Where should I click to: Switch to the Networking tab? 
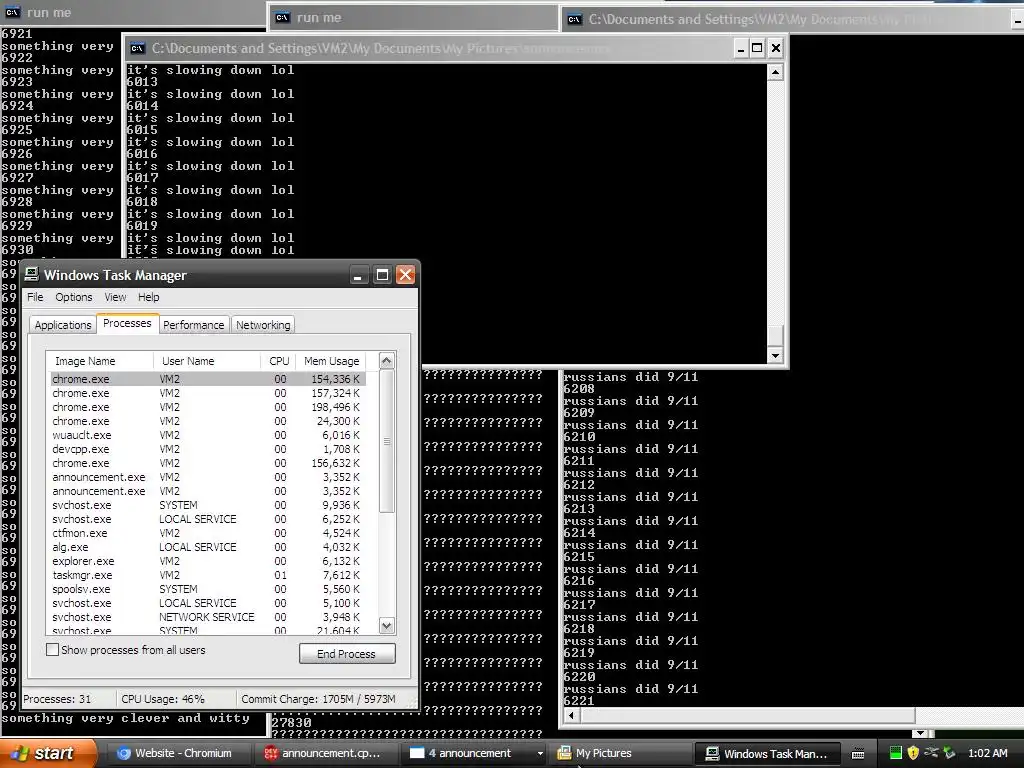(x=263, y=325)
